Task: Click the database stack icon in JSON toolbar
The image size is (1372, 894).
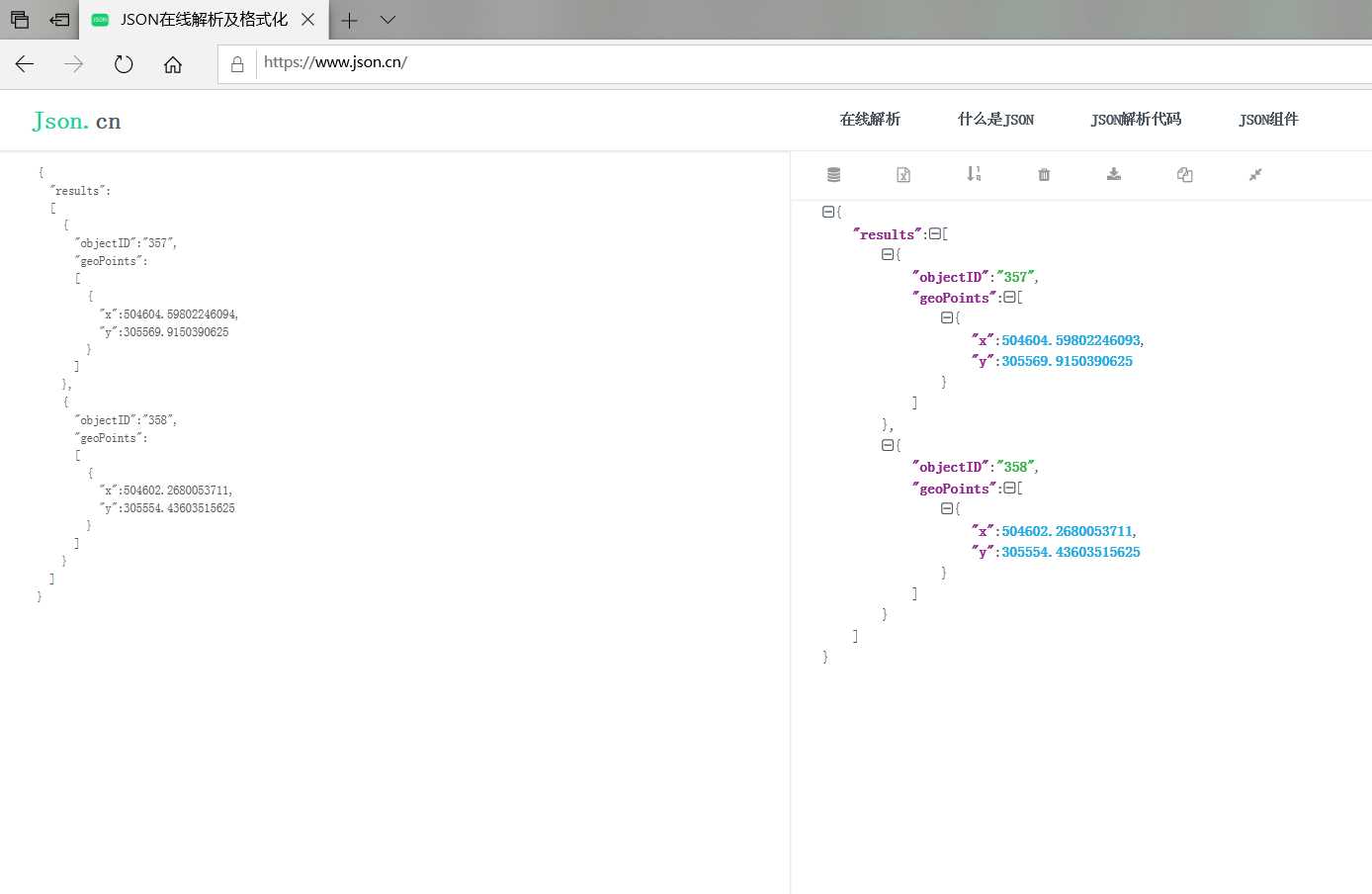Action: (833, 175)
